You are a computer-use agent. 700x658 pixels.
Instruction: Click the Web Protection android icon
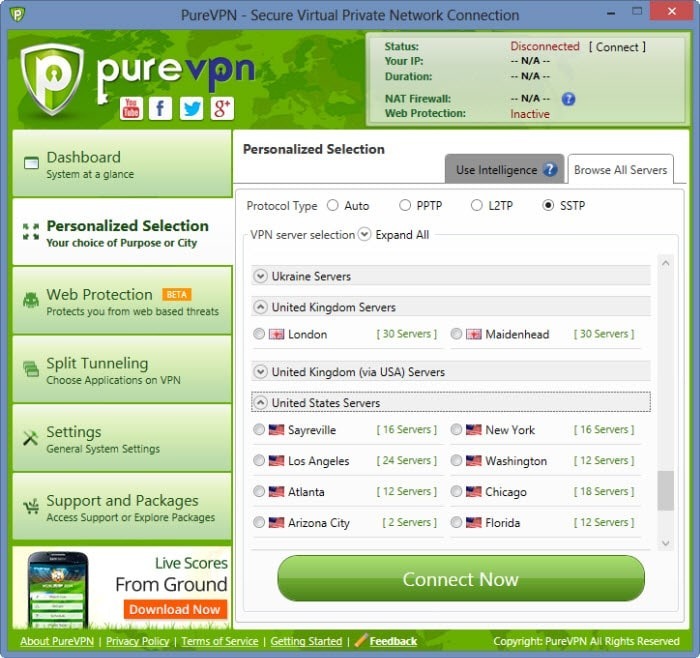[31, 300]
